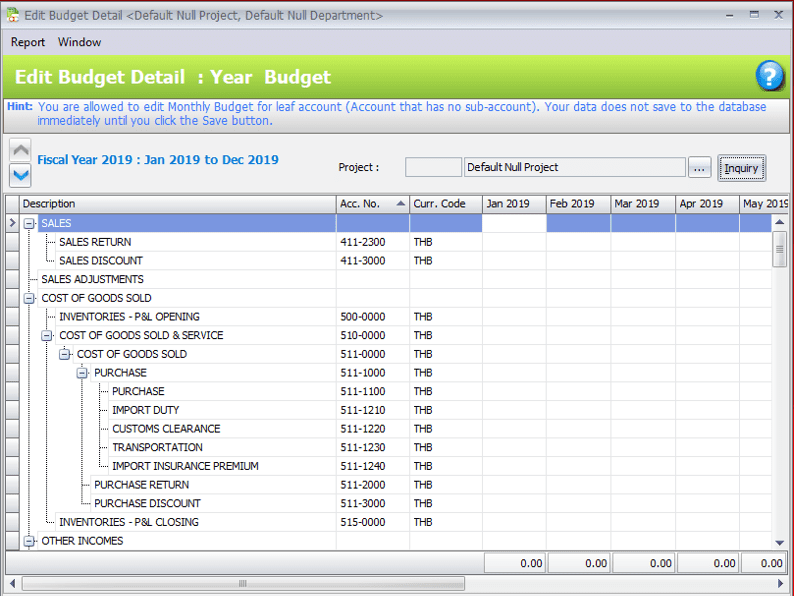The width and height of the screenshot is (794, 596).
Task: Open the Window menu
Action: [79, 42]
